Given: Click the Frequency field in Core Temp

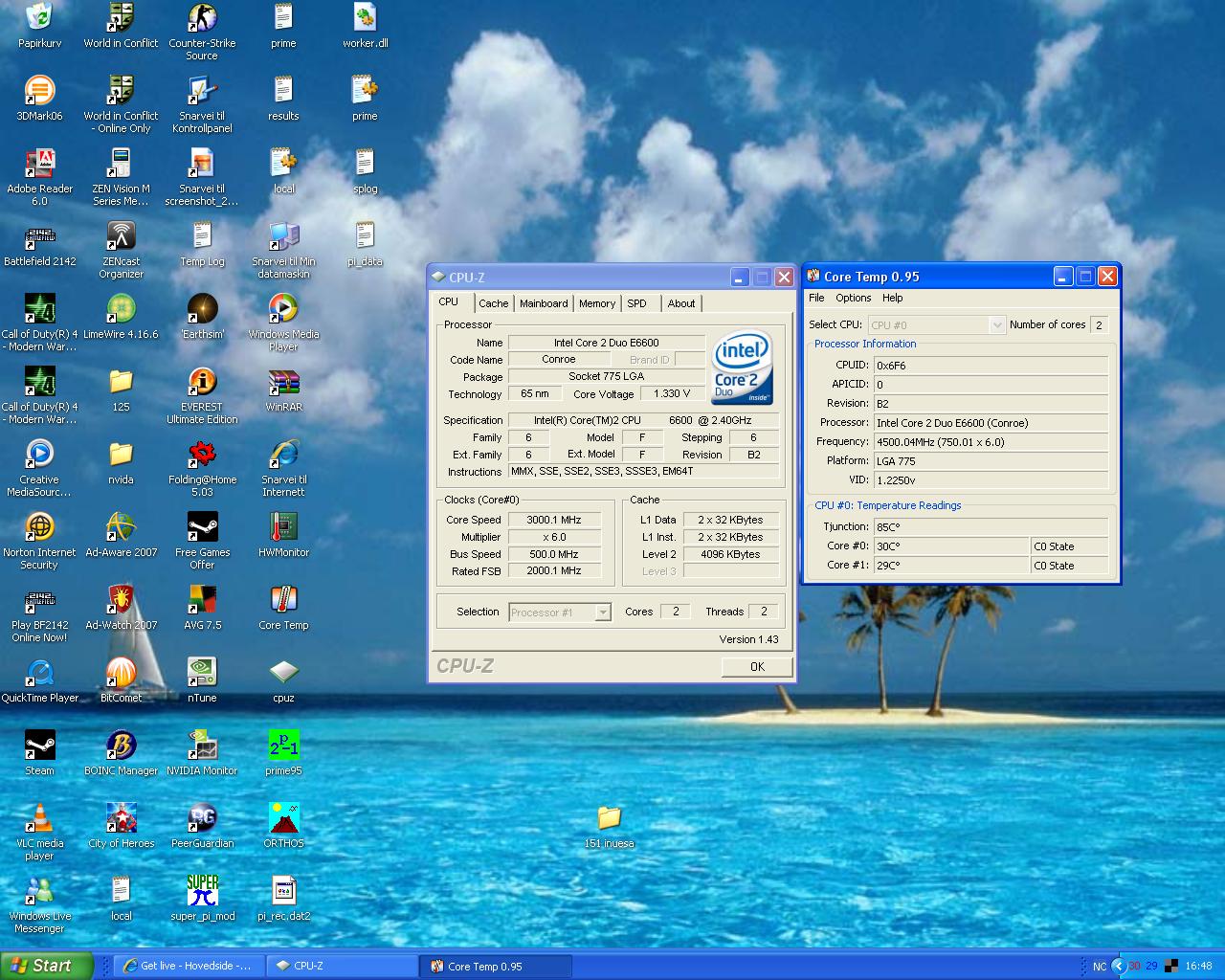Looking at the screenshot, I should coord(991,442).
